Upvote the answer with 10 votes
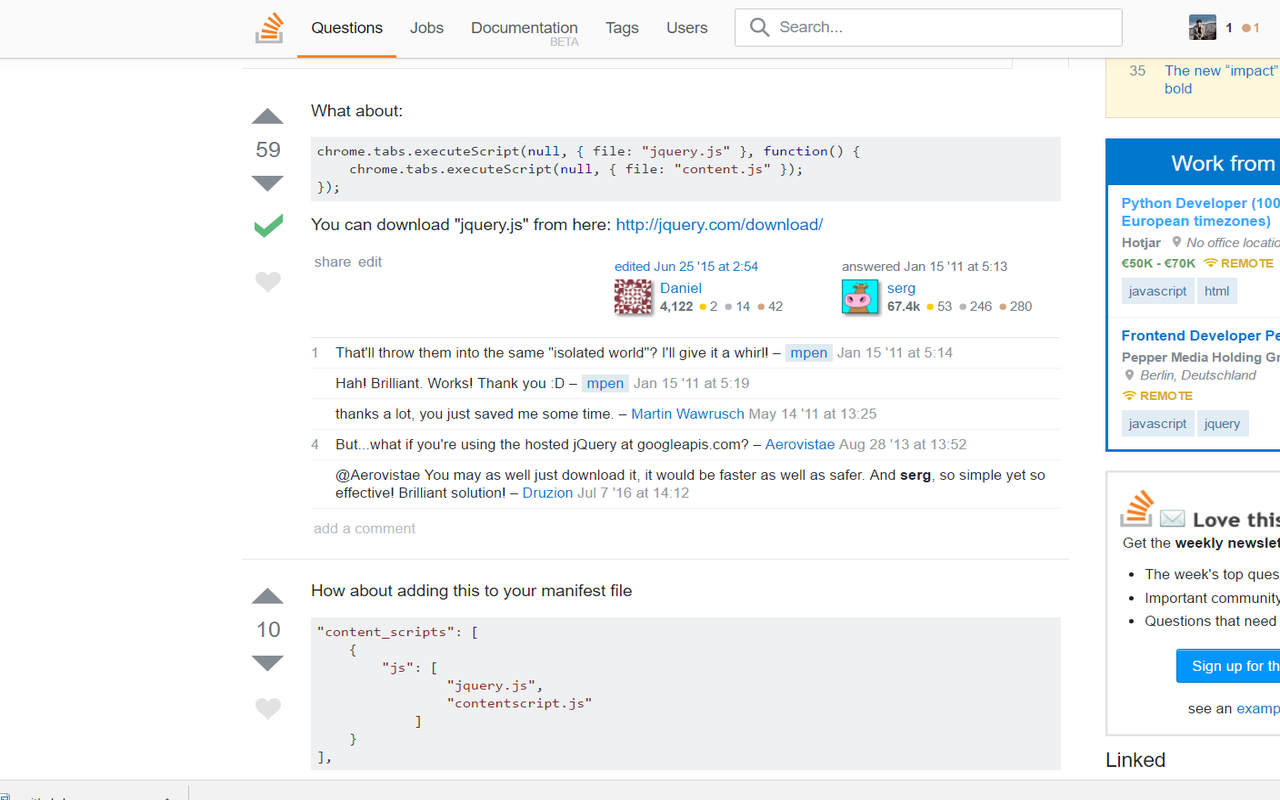Viewport: 1280px width, 800px height. click(267, 596)
